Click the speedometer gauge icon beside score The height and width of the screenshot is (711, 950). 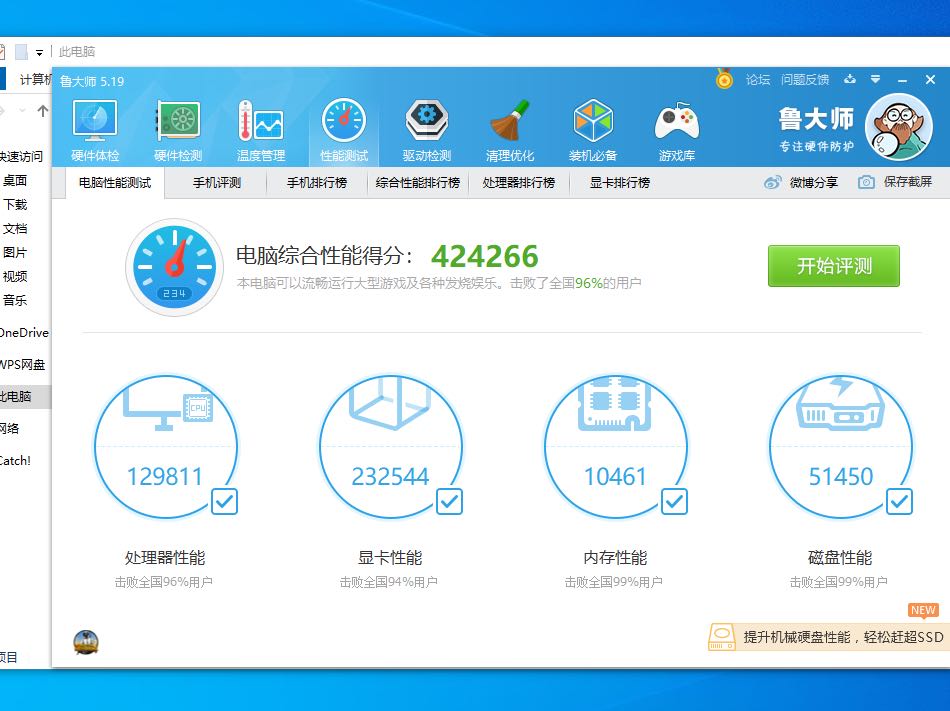[x=174, y=266]
